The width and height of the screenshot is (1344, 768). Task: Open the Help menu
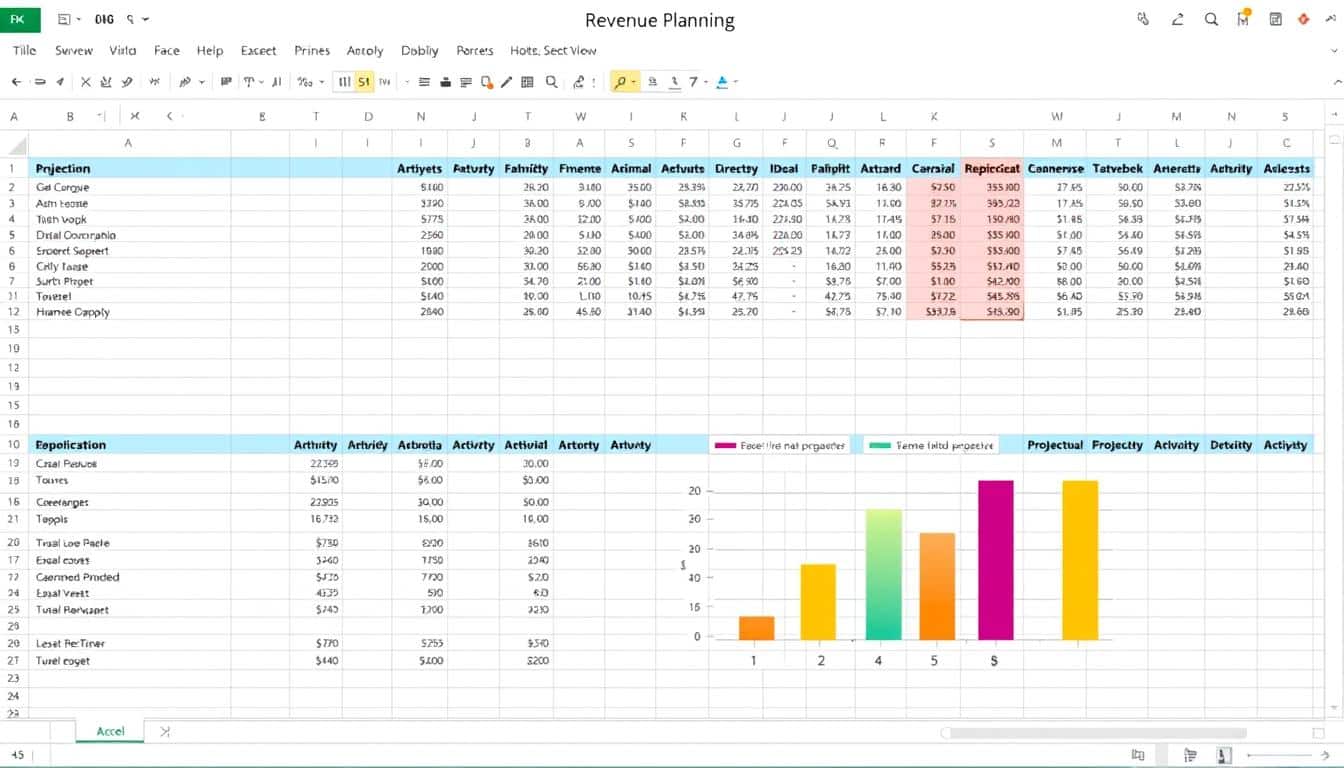click(210, 50)
